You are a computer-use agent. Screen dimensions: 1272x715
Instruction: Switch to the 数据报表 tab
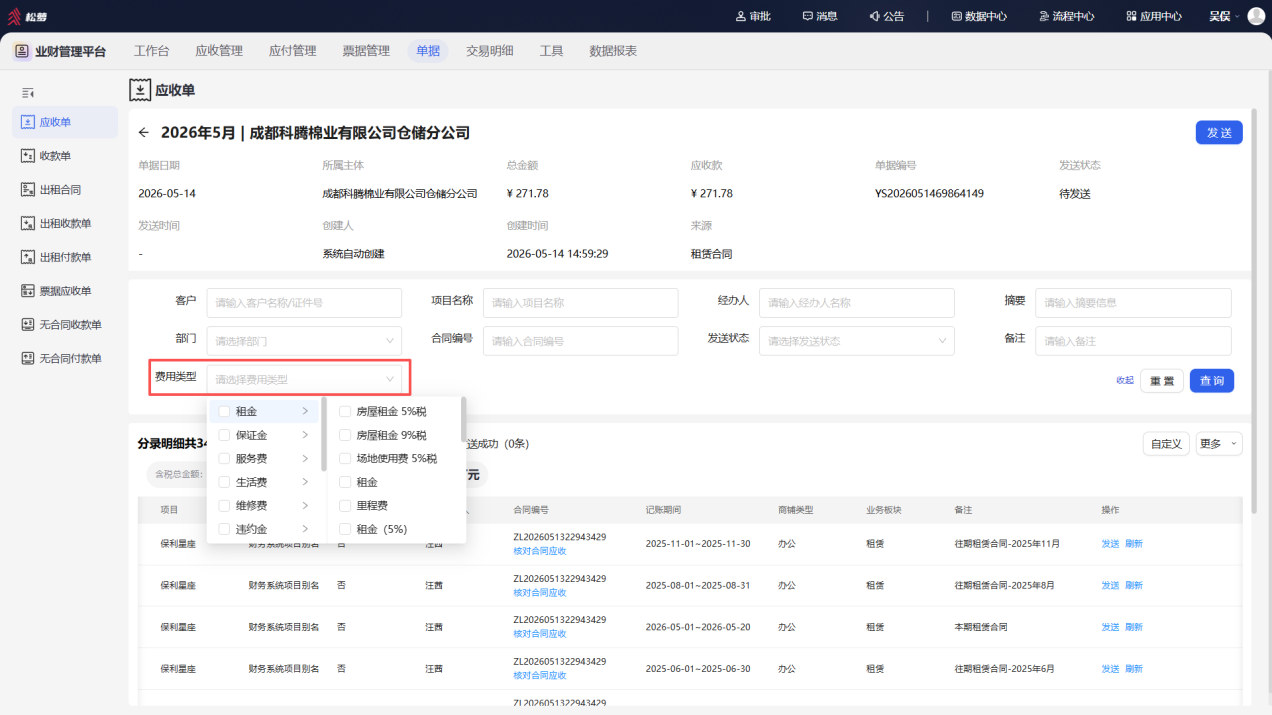613,51
